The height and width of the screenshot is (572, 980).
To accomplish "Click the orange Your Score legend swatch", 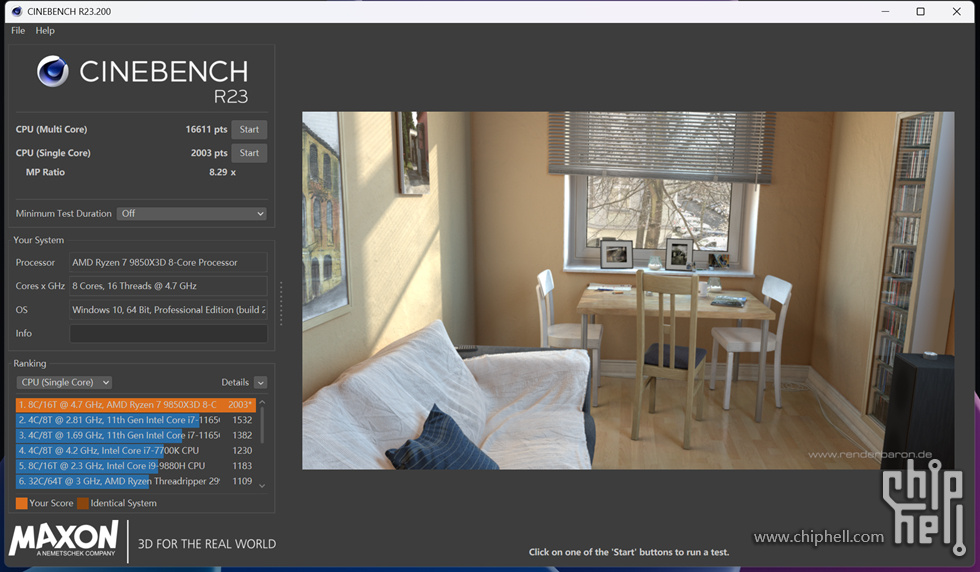I will [x=21, y=503].
